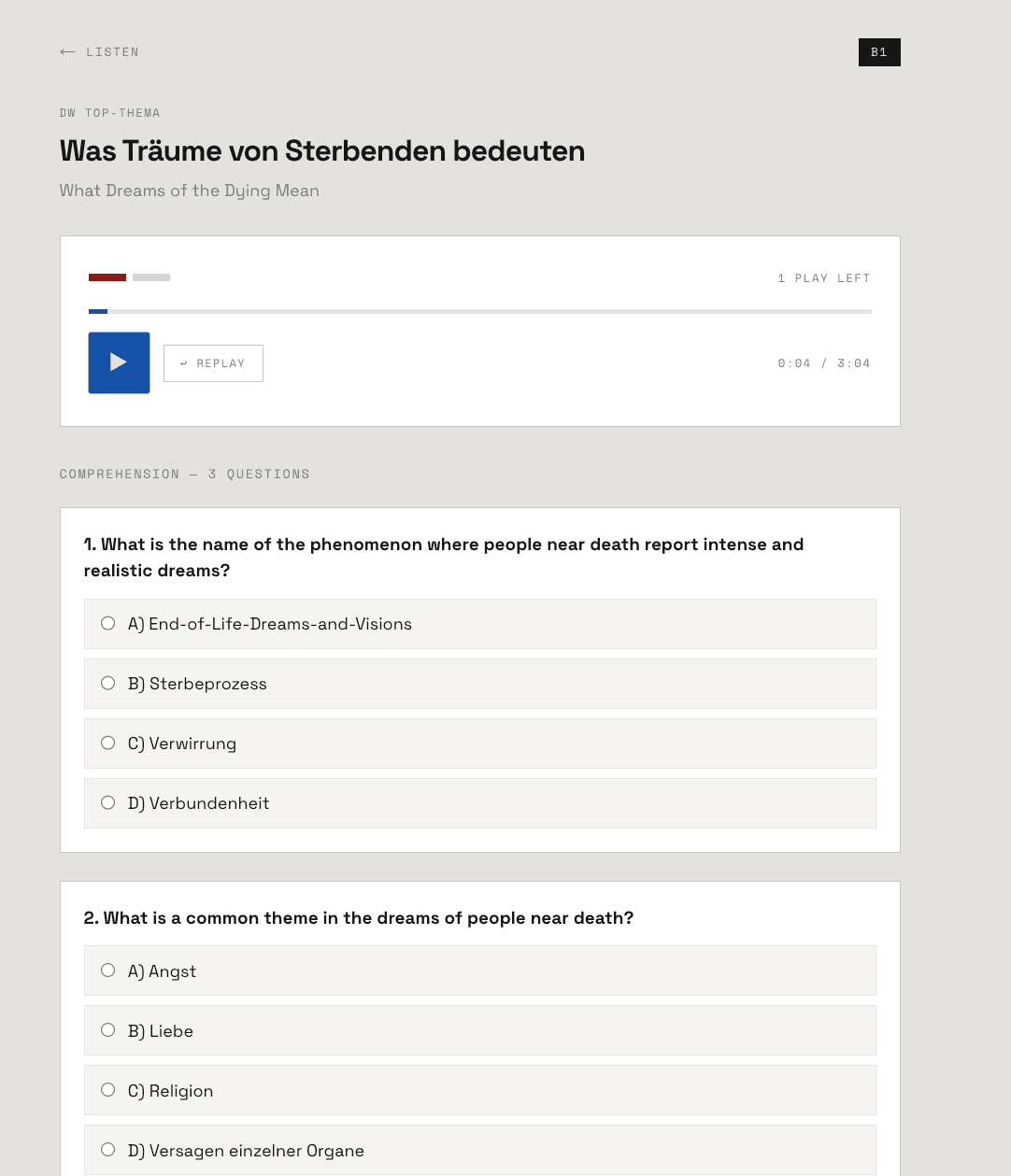Click the Replay button

point(213,363)
